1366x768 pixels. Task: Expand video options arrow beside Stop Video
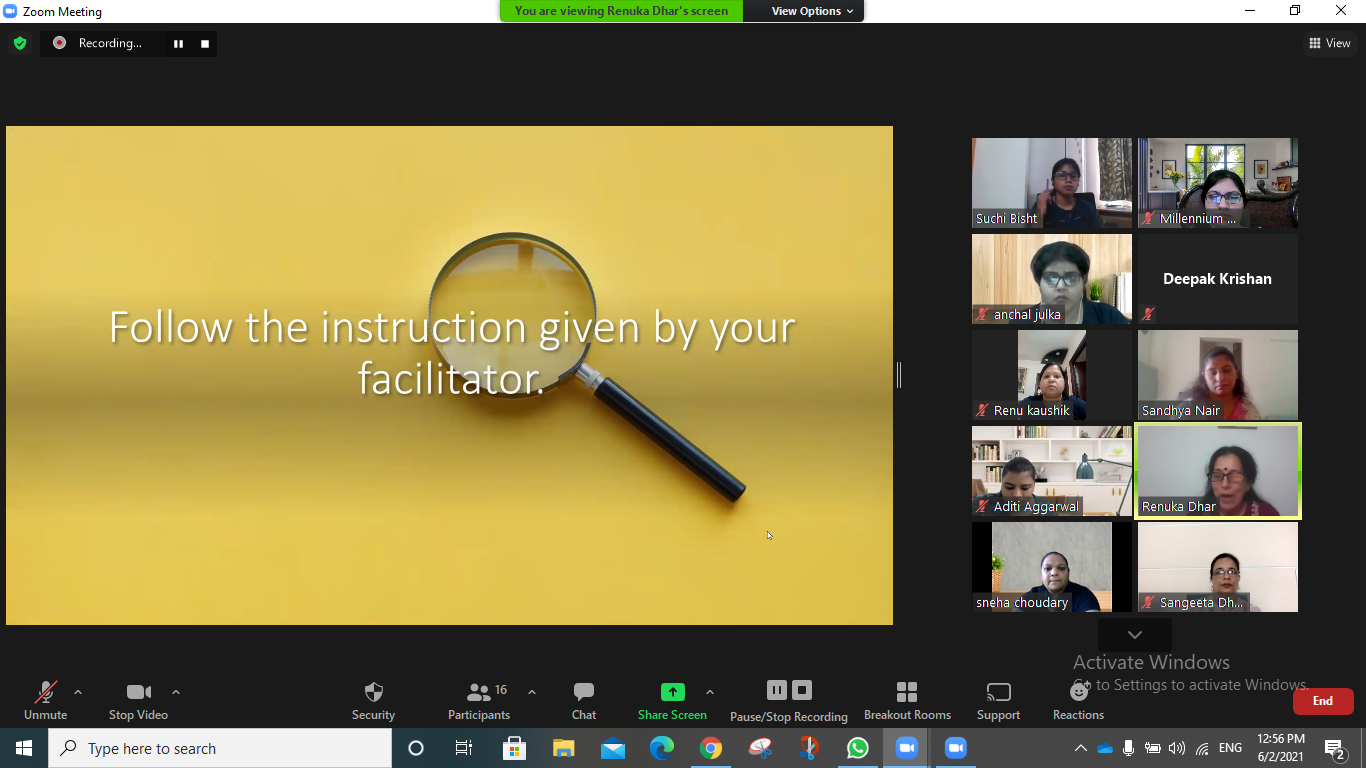click(x=176, y=692)
